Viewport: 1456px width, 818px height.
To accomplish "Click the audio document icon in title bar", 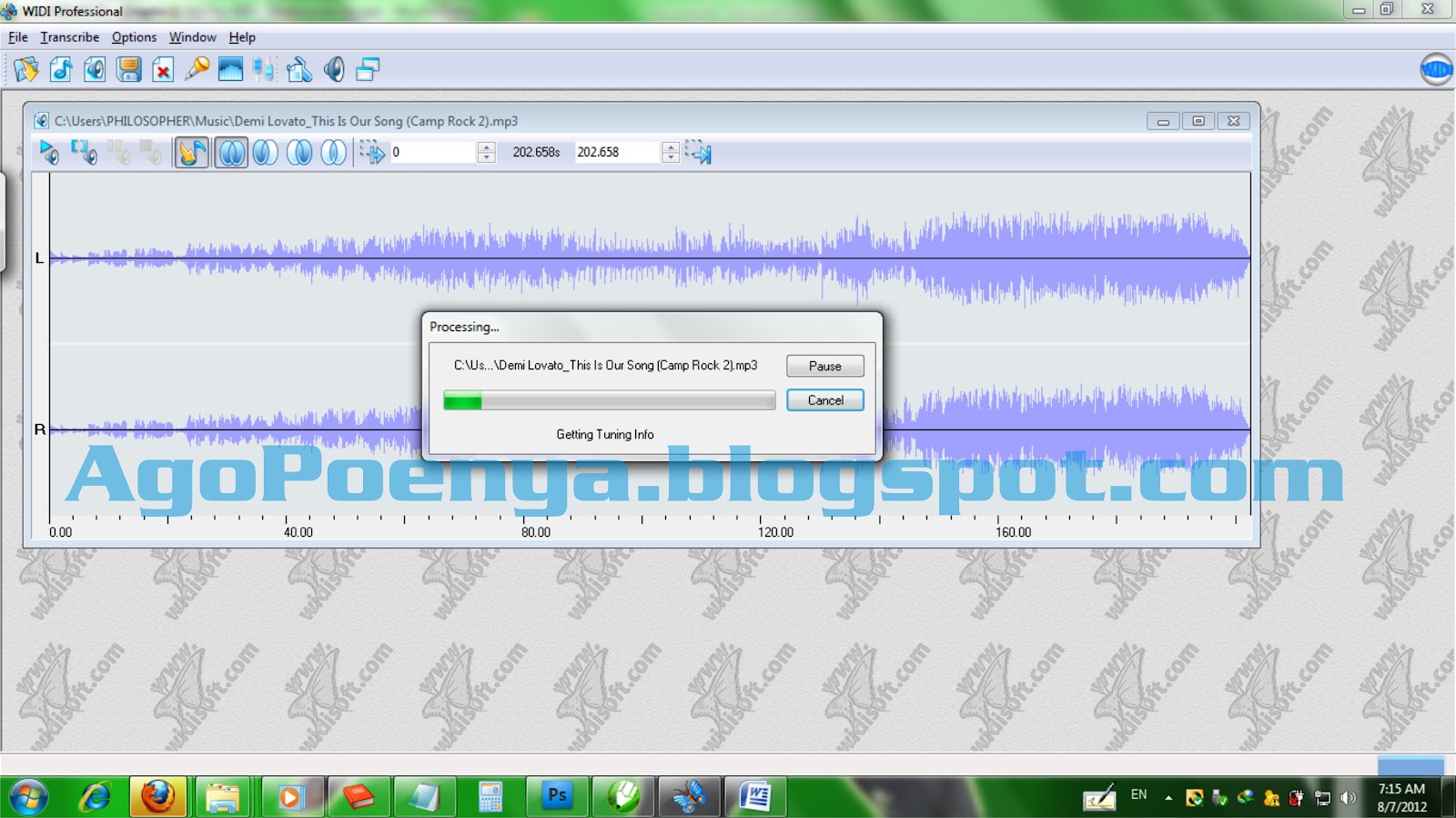I will point(42,121).
